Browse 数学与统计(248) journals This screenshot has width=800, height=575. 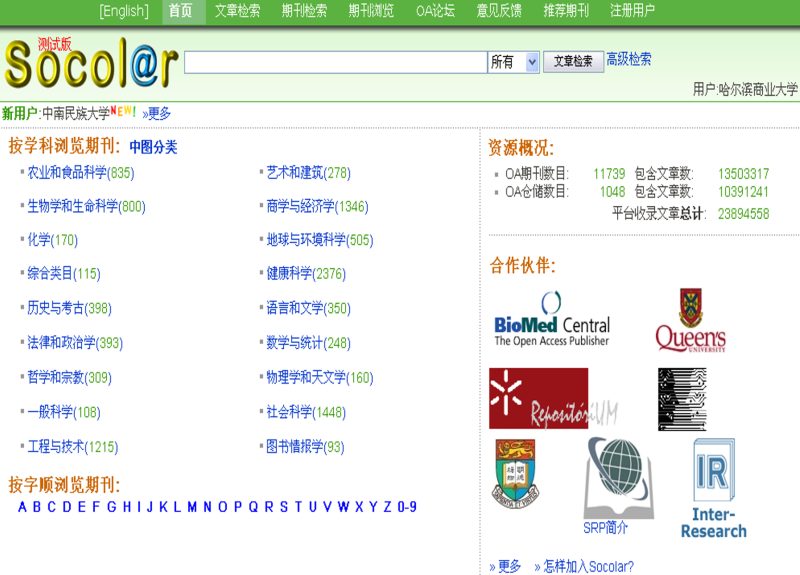pos(309,343)
